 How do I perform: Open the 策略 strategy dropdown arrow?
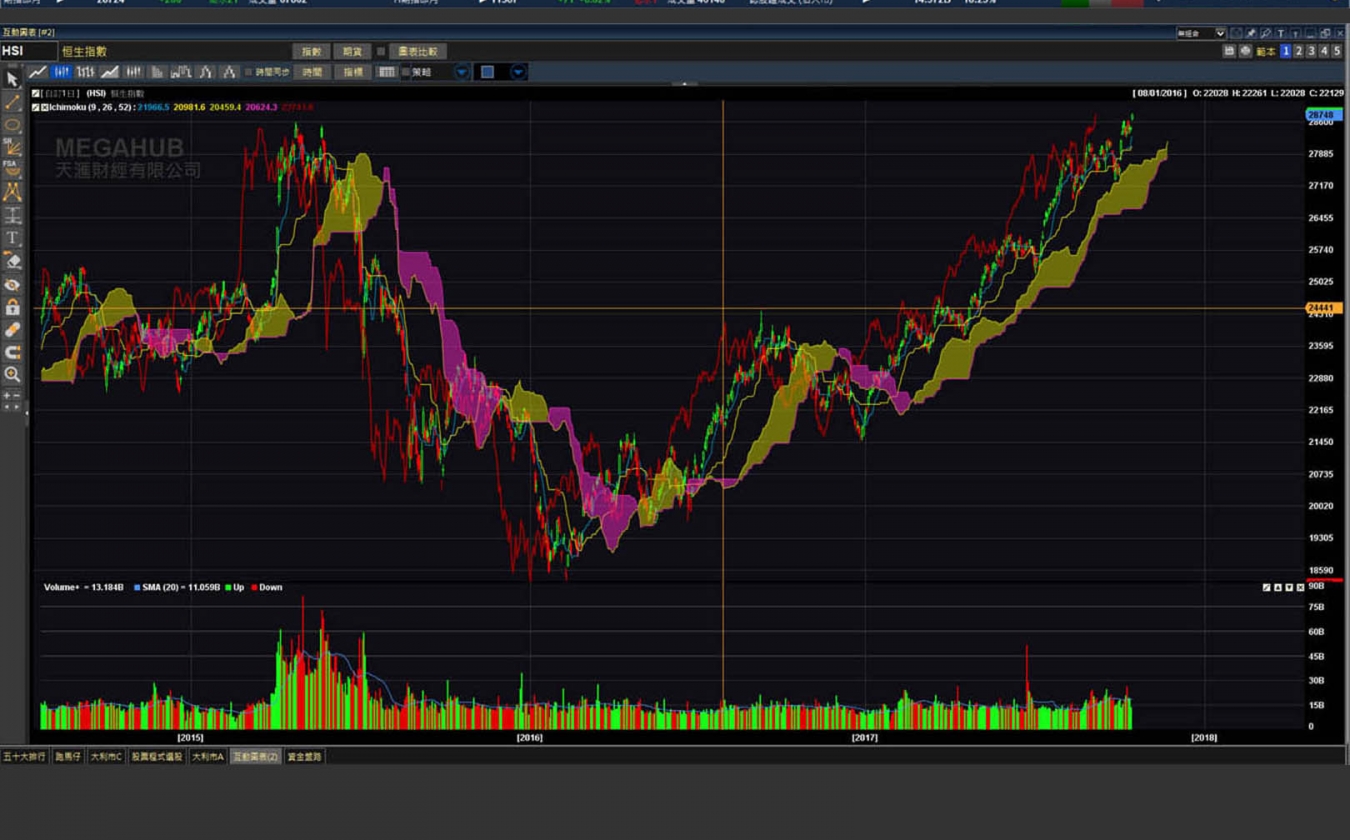[x=461, y=72]
